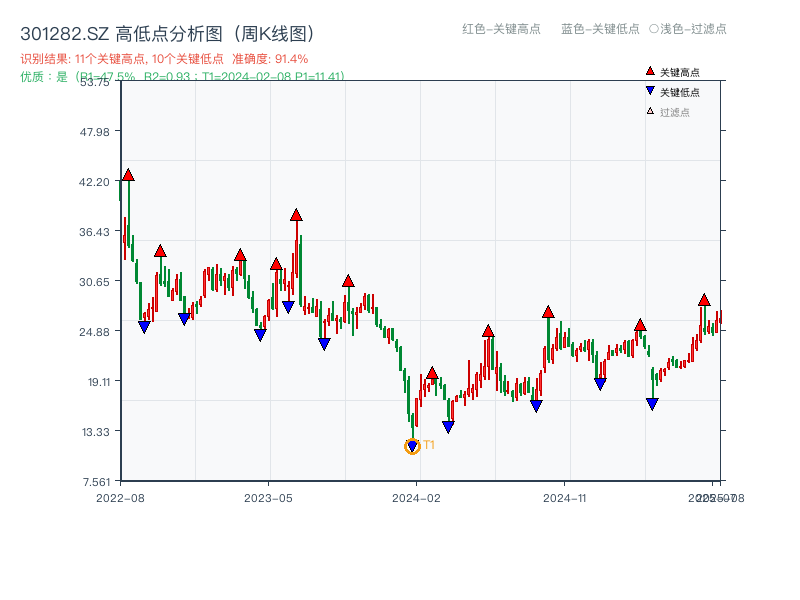Click the 36.43 y-axis label
800x600 pixels.
94,232
